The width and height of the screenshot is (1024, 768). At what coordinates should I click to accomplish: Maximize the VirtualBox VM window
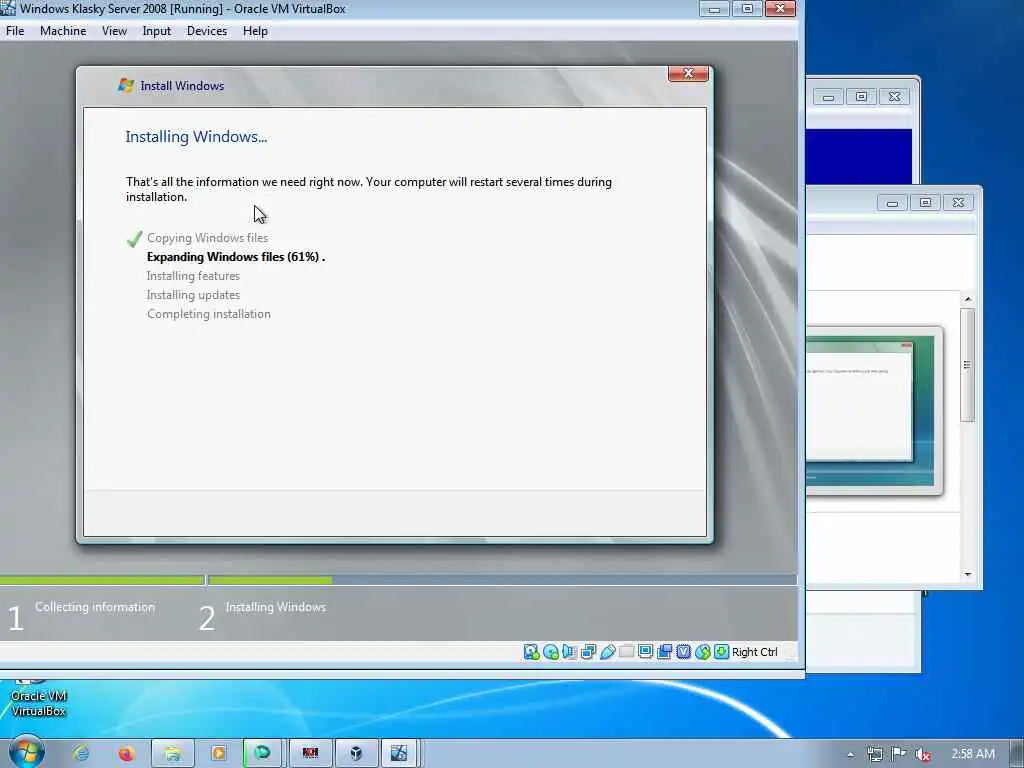(x=747, y=9)
